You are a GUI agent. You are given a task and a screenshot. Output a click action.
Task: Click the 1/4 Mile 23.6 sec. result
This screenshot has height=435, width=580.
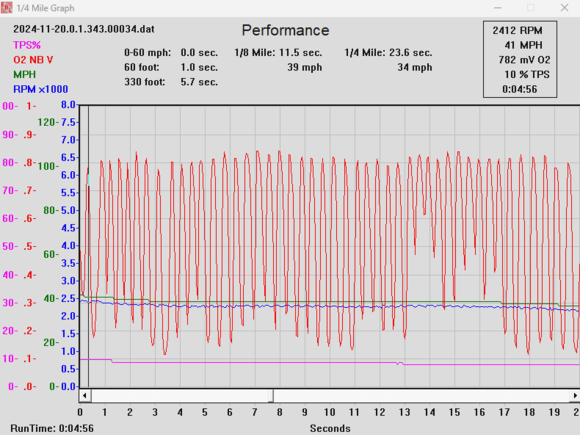[388, 53]
